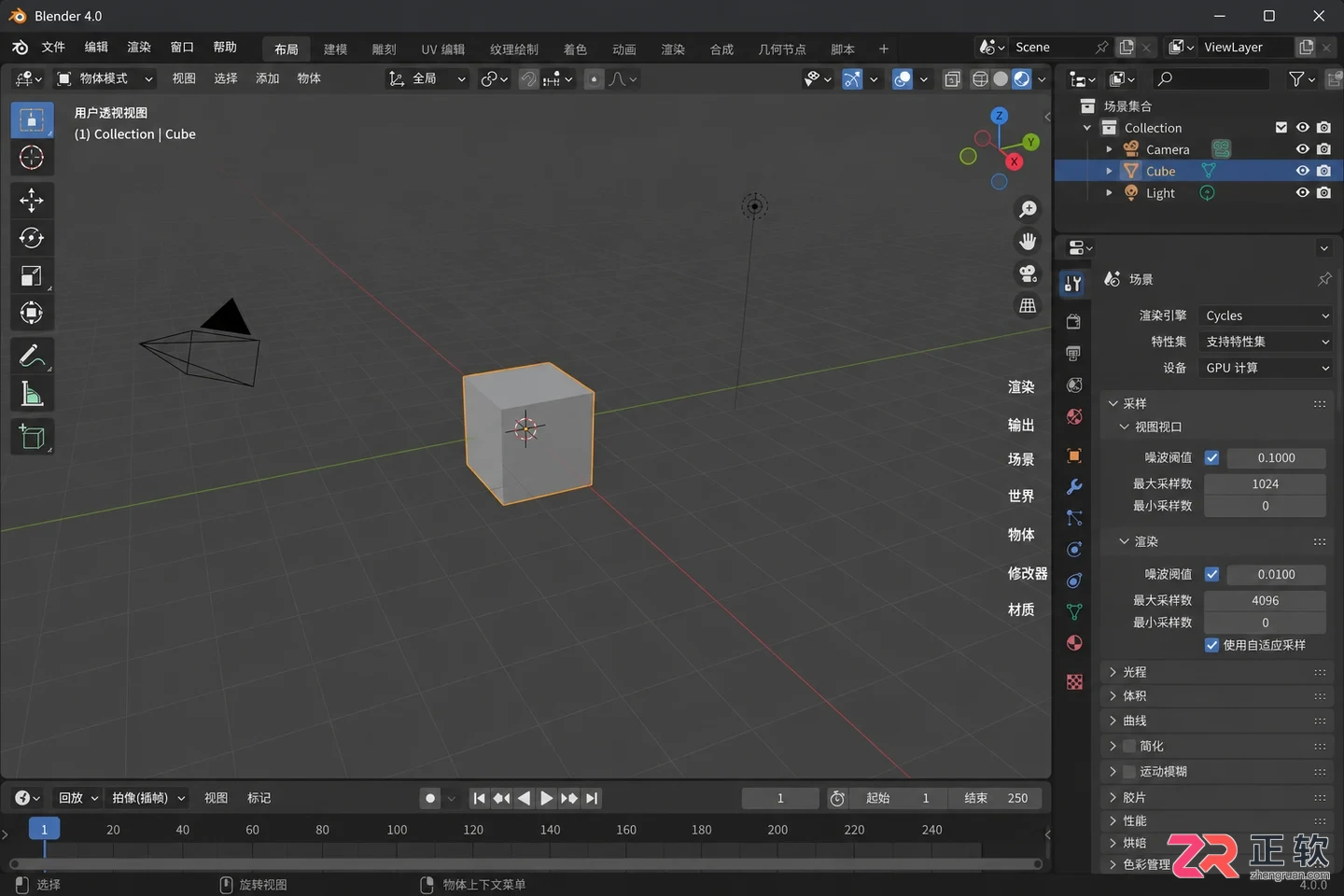Open the World properties tab icon
Screen dimensions: 1344x896
pyautogui.click(x=1074, y=416)
